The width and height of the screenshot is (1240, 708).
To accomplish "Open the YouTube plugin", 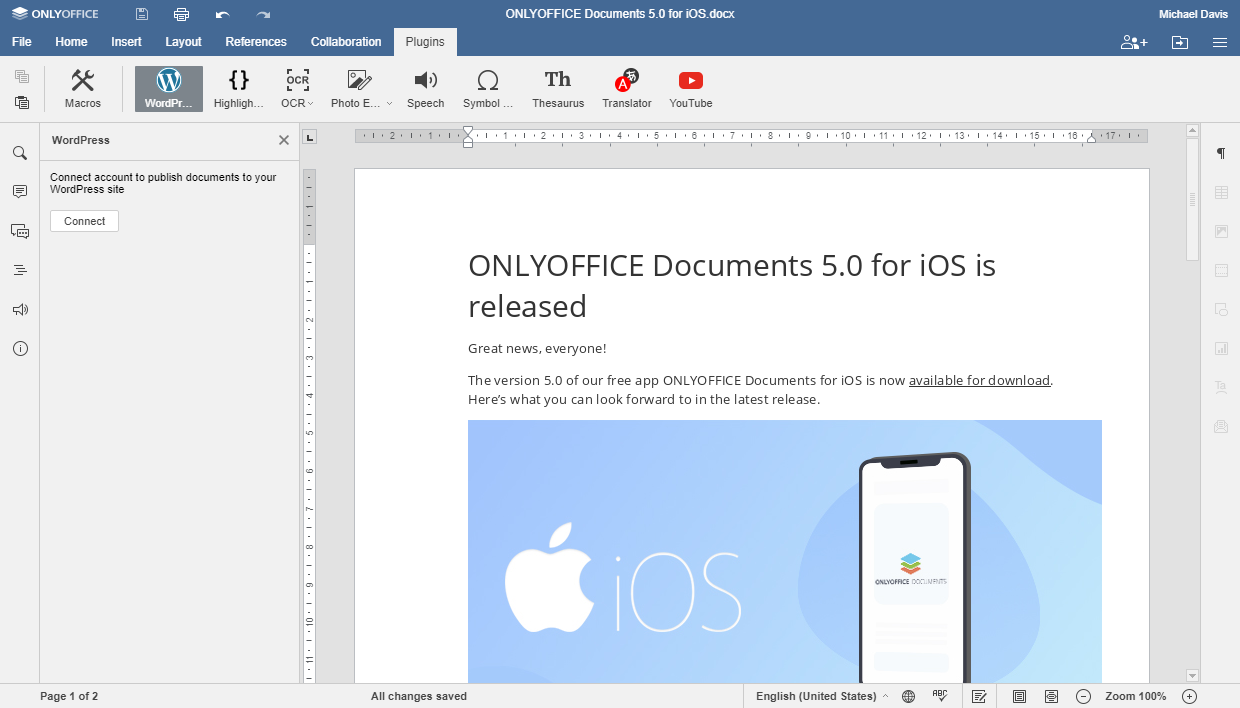I will 691,89.
